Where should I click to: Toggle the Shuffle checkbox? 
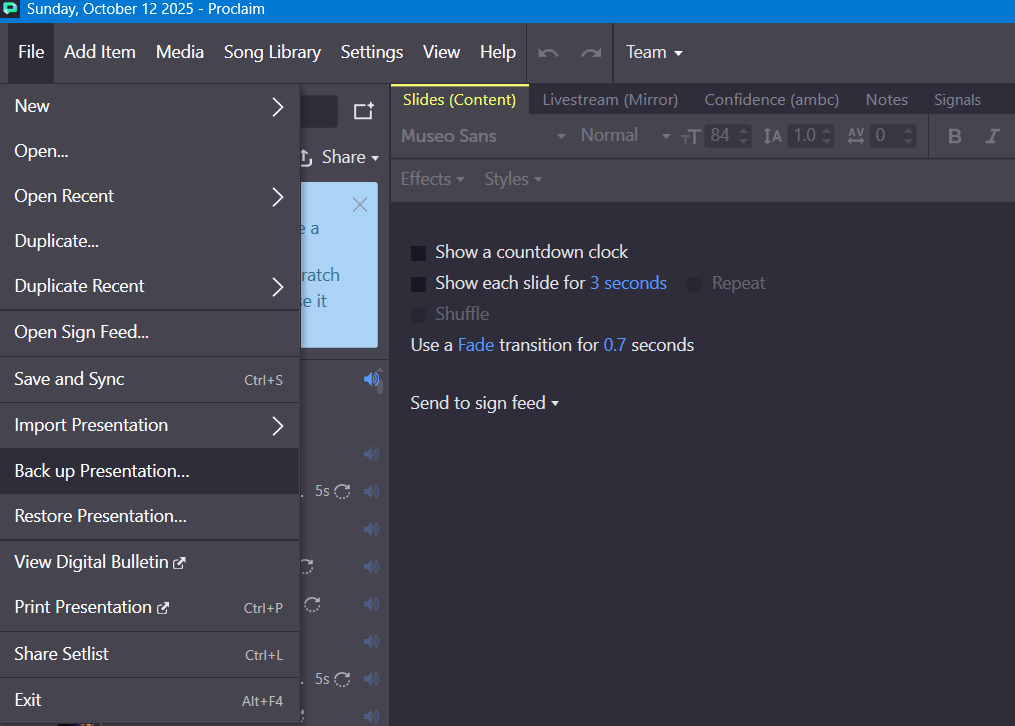(418, 315)
